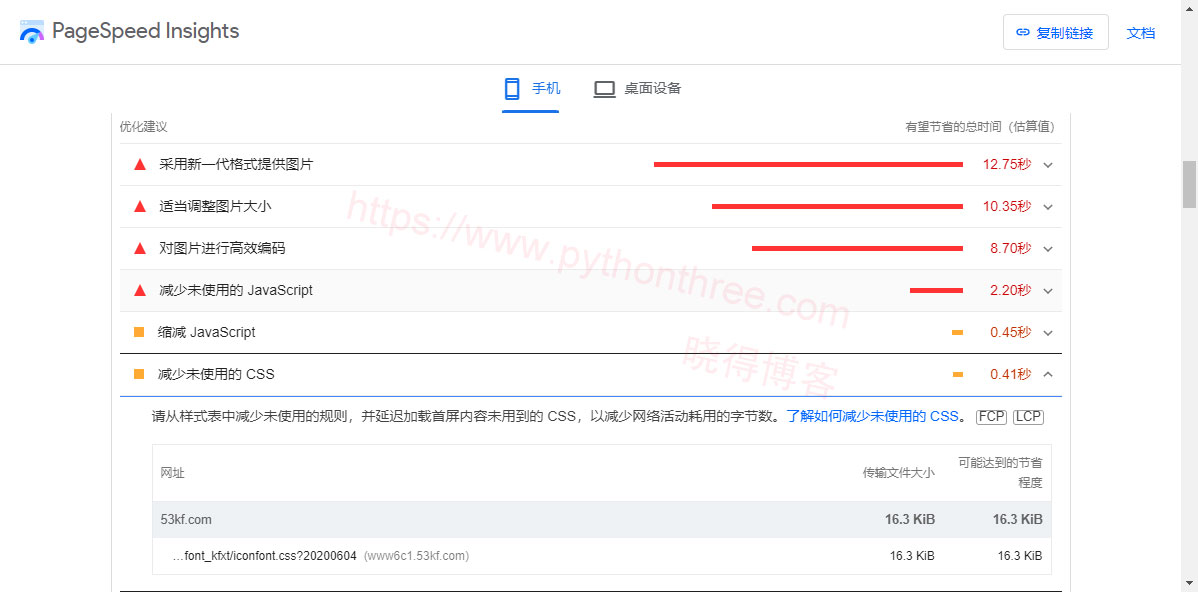1198x592 pixels.
Task: Collapse the 减少未使用的 CSS audit chevron
Action: pos(1047,374)
